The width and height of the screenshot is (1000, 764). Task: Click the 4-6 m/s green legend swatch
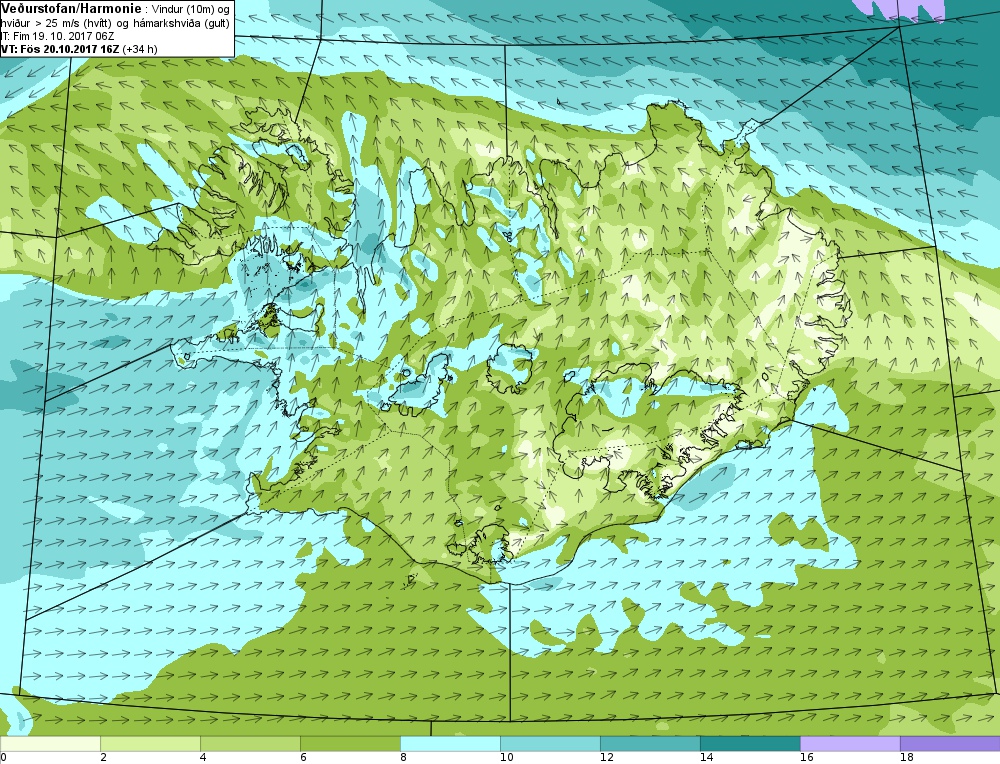251,744
